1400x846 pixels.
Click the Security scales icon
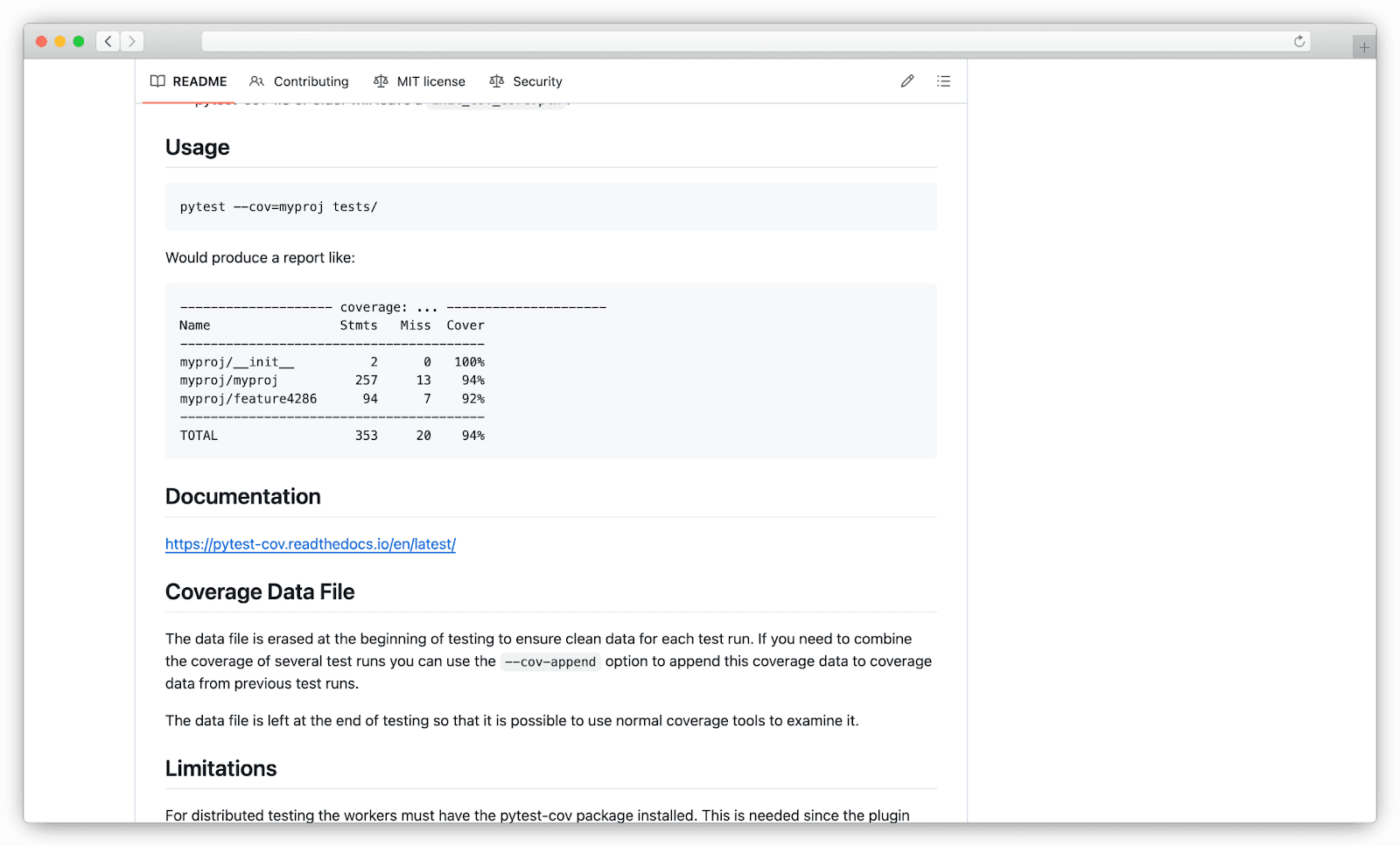tap(496, 80)
